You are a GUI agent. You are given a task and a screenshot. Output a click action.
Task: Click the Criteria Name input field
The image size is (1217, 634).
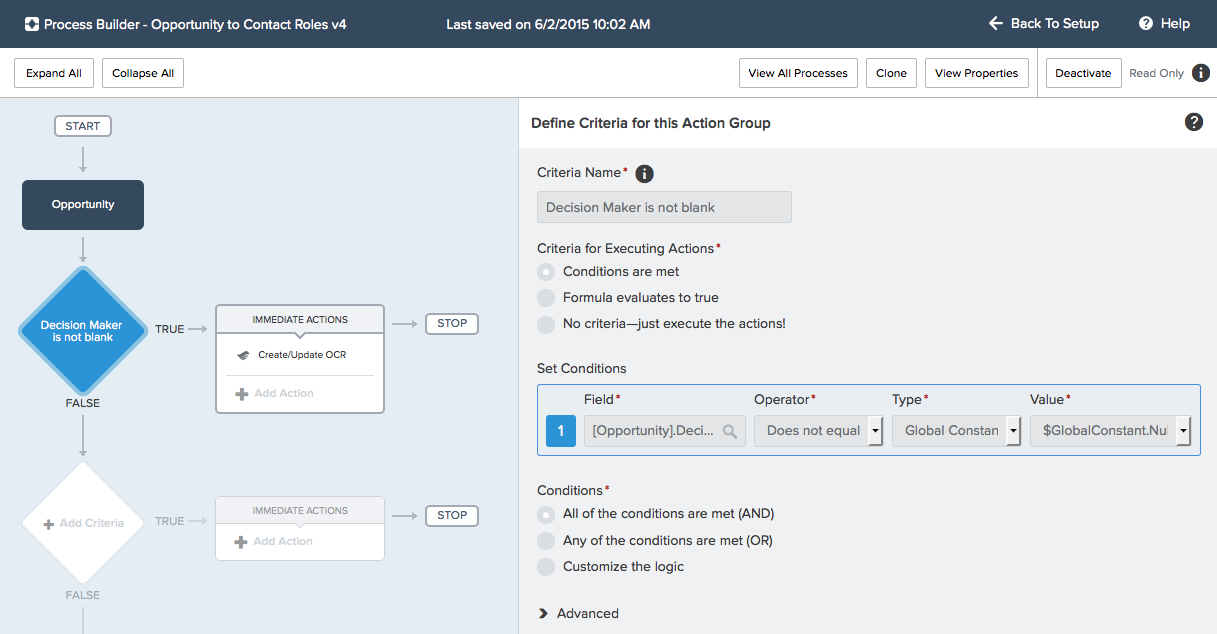[665, 207]
